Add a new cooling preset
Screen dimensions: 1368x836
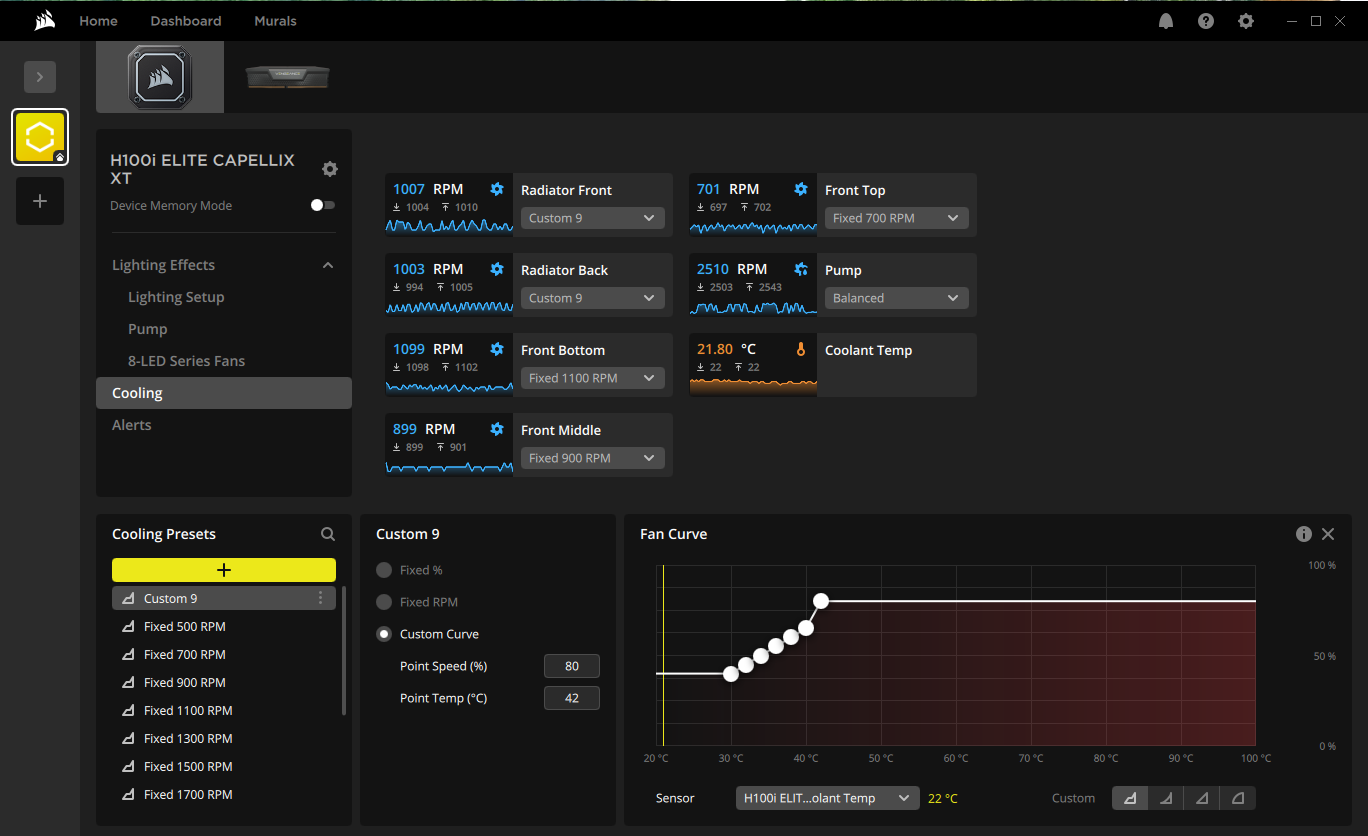(x=224, y=570)
